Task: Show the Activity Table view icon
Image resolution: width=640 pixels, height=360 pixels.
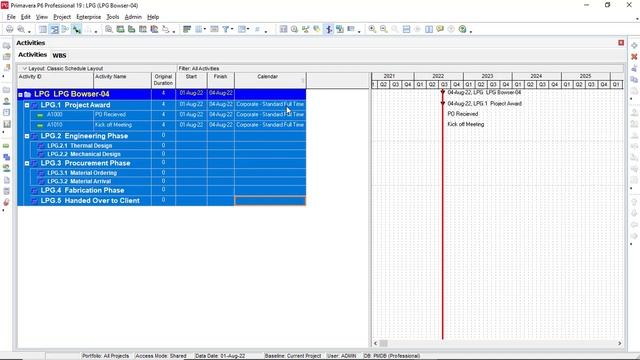Action: 43,29
